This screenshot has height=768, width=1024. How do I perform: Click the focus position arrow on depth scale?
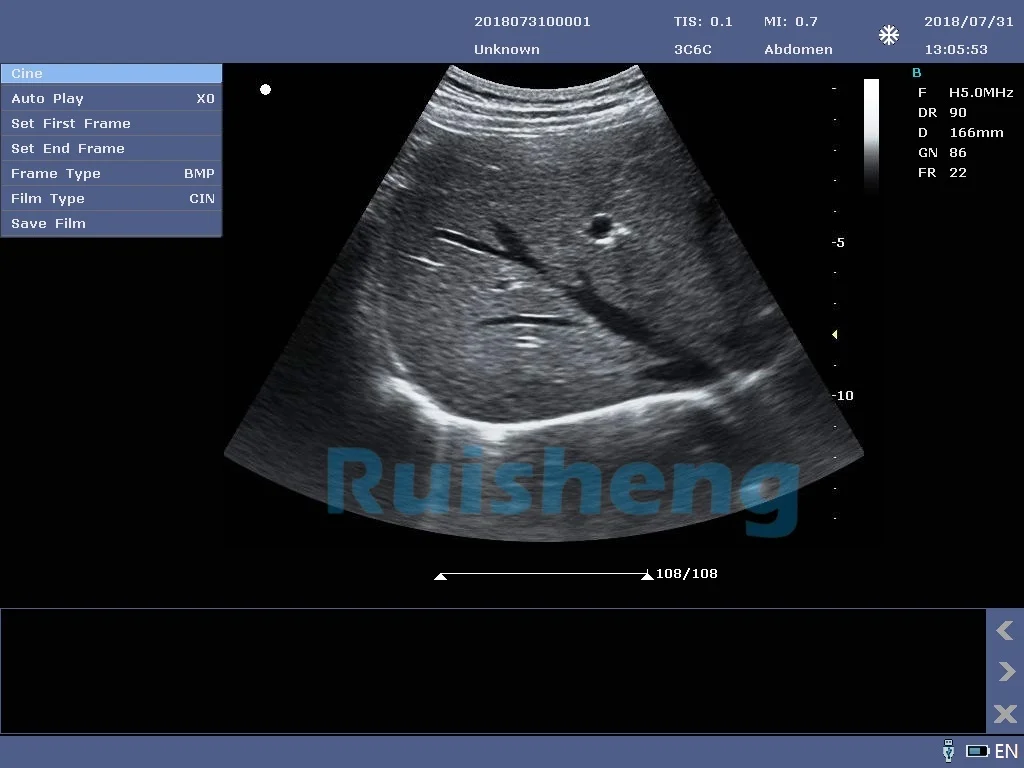pos(835,335)
